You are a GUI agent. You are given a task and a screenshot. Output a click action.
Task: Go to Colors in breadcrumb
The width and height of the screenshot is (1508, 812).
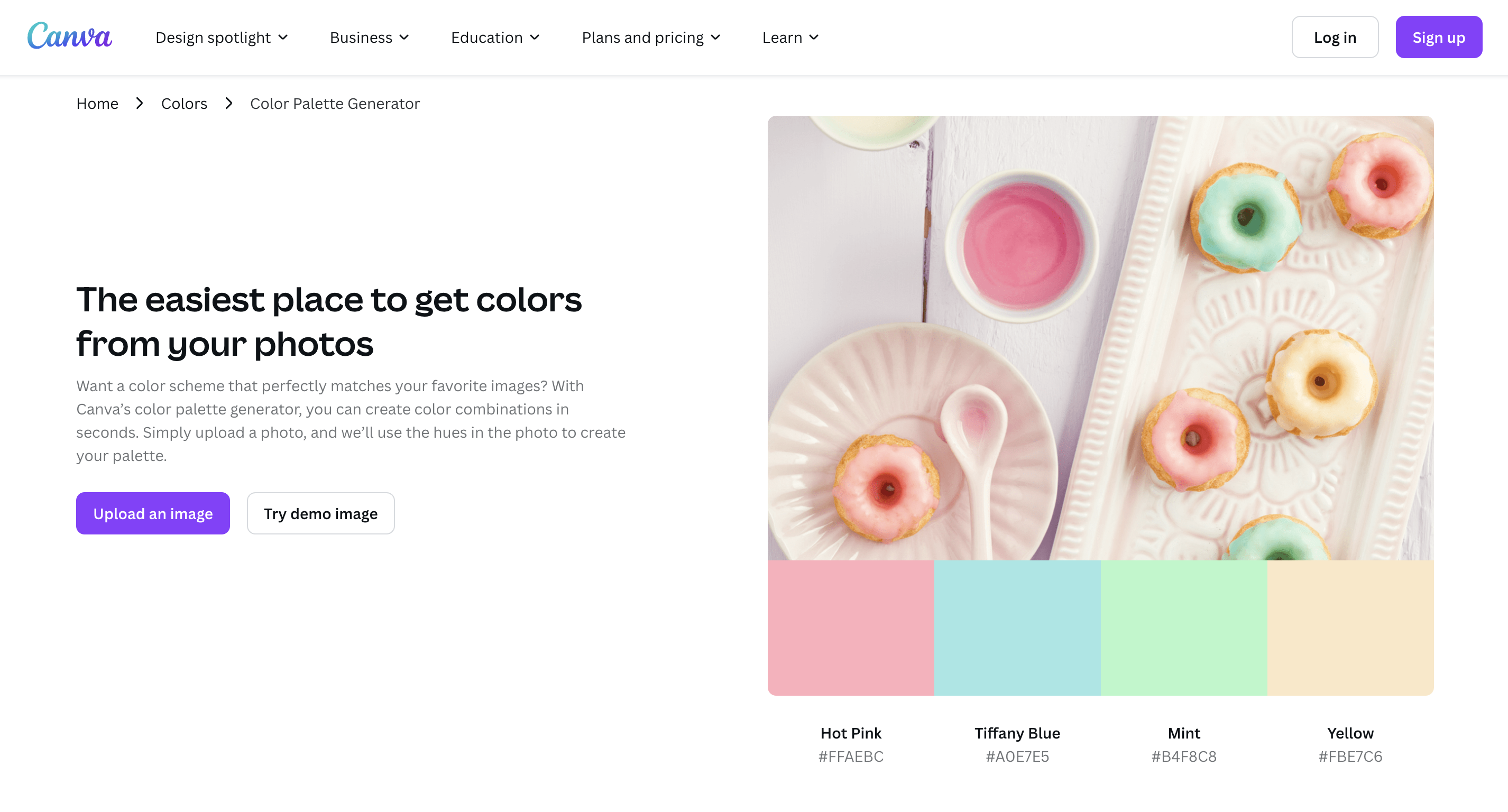point(184,104)
